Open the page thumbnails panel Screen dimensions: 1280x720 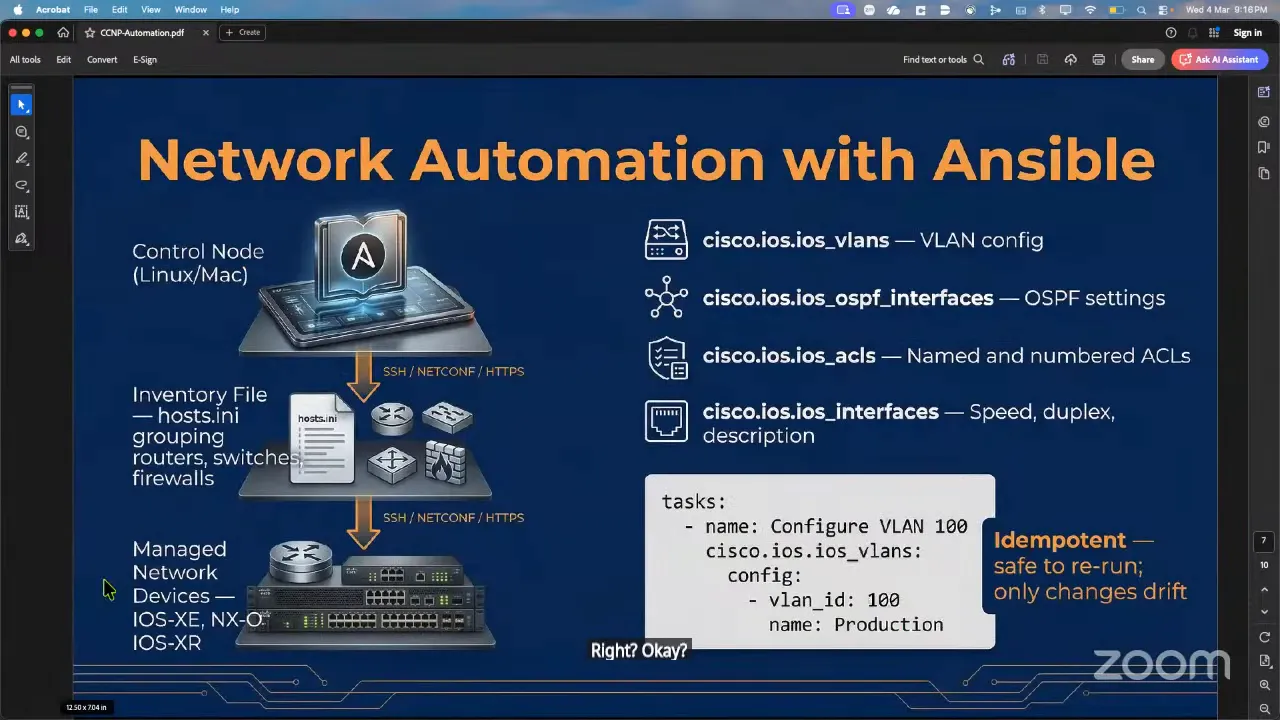tap(1264, 171)
